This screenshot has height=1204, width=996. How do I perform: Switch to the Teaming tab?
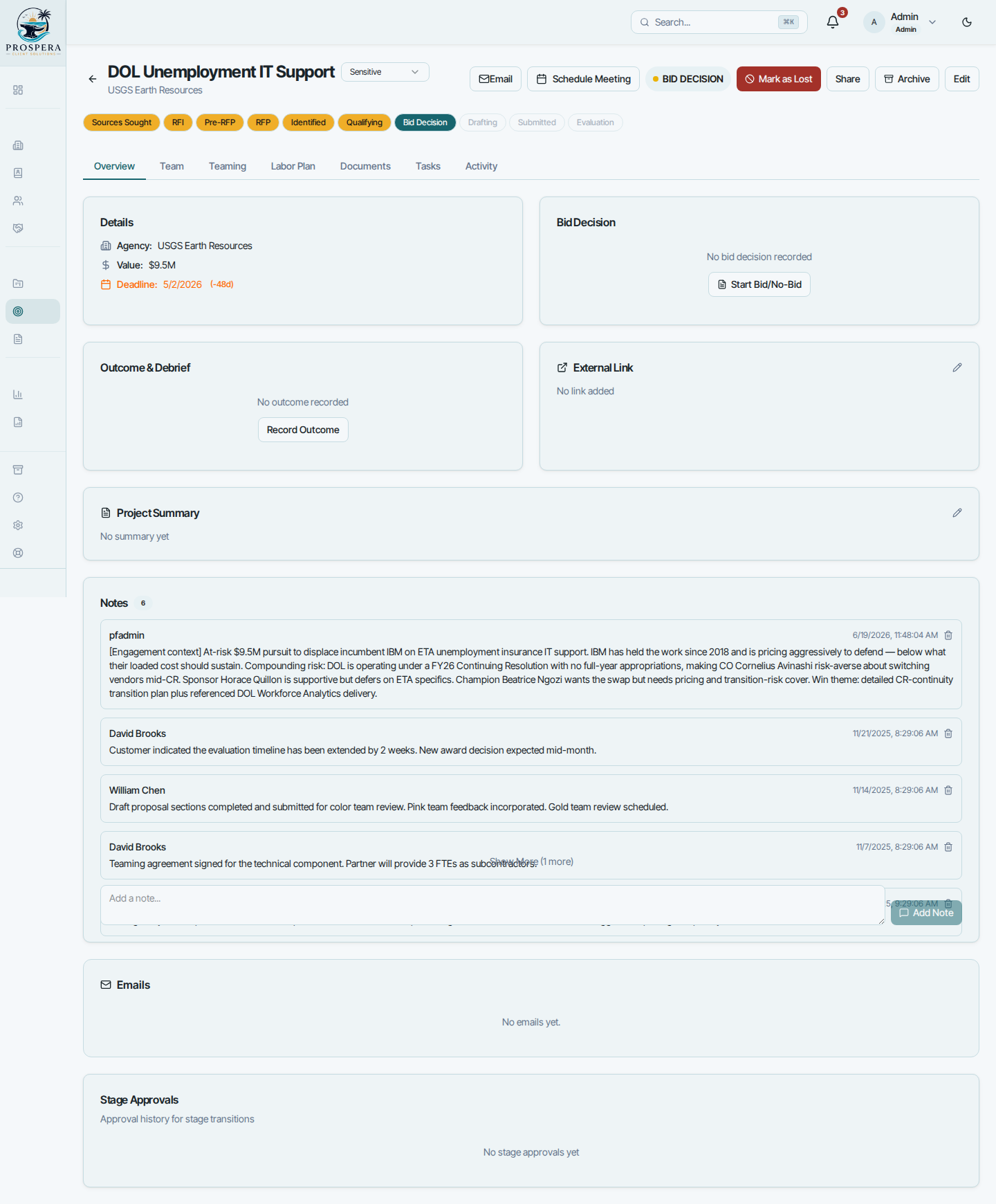228,166
